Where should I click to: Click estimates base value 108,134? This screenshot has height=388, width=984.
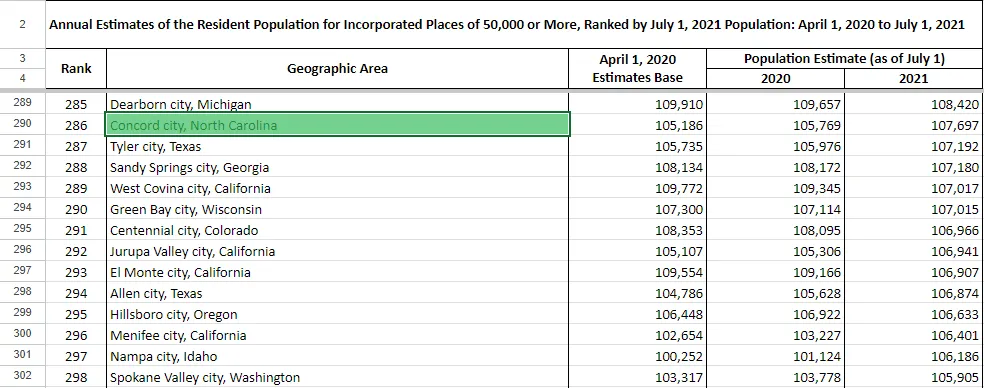tap(638, 168)
